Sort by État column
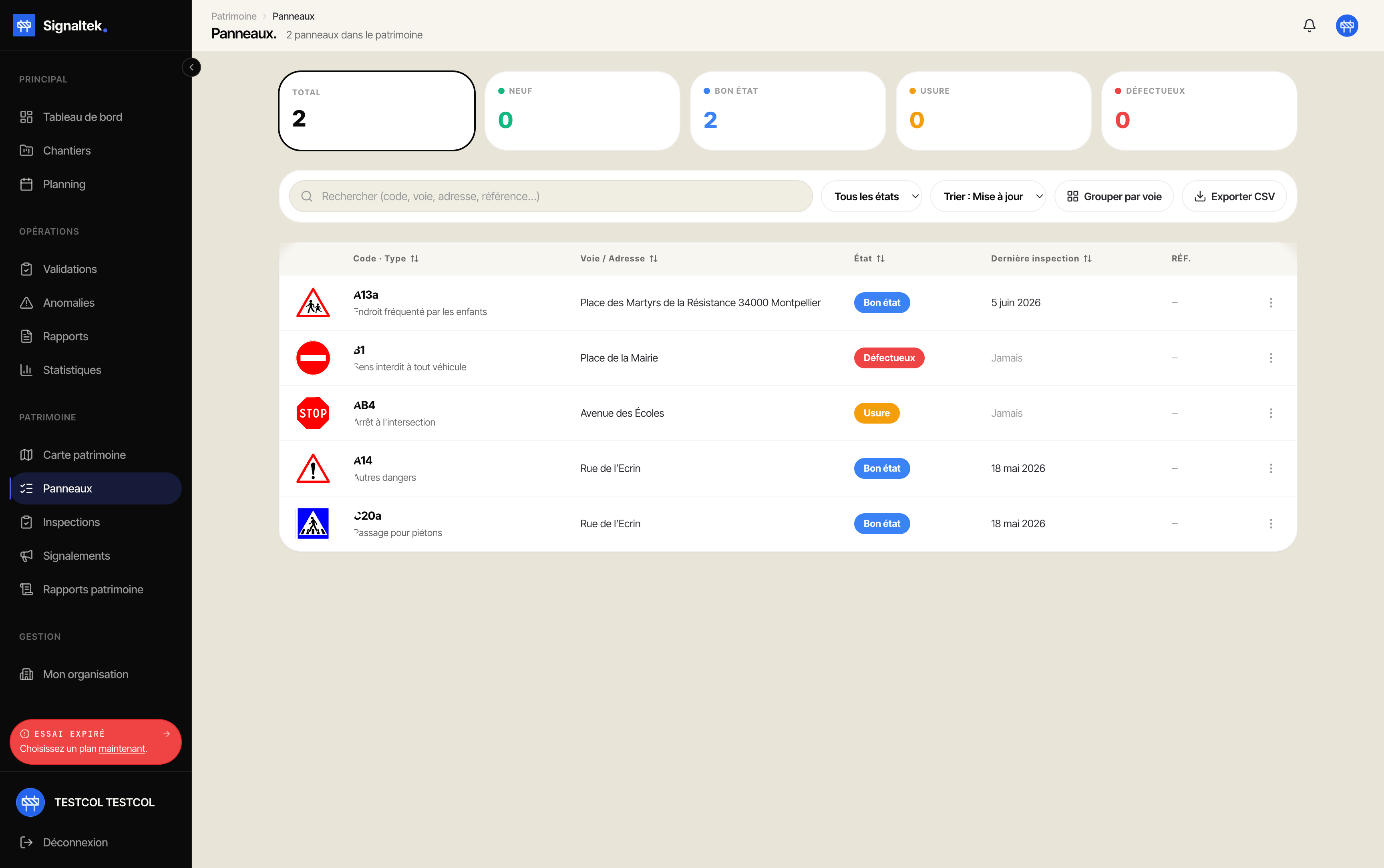 869,259
